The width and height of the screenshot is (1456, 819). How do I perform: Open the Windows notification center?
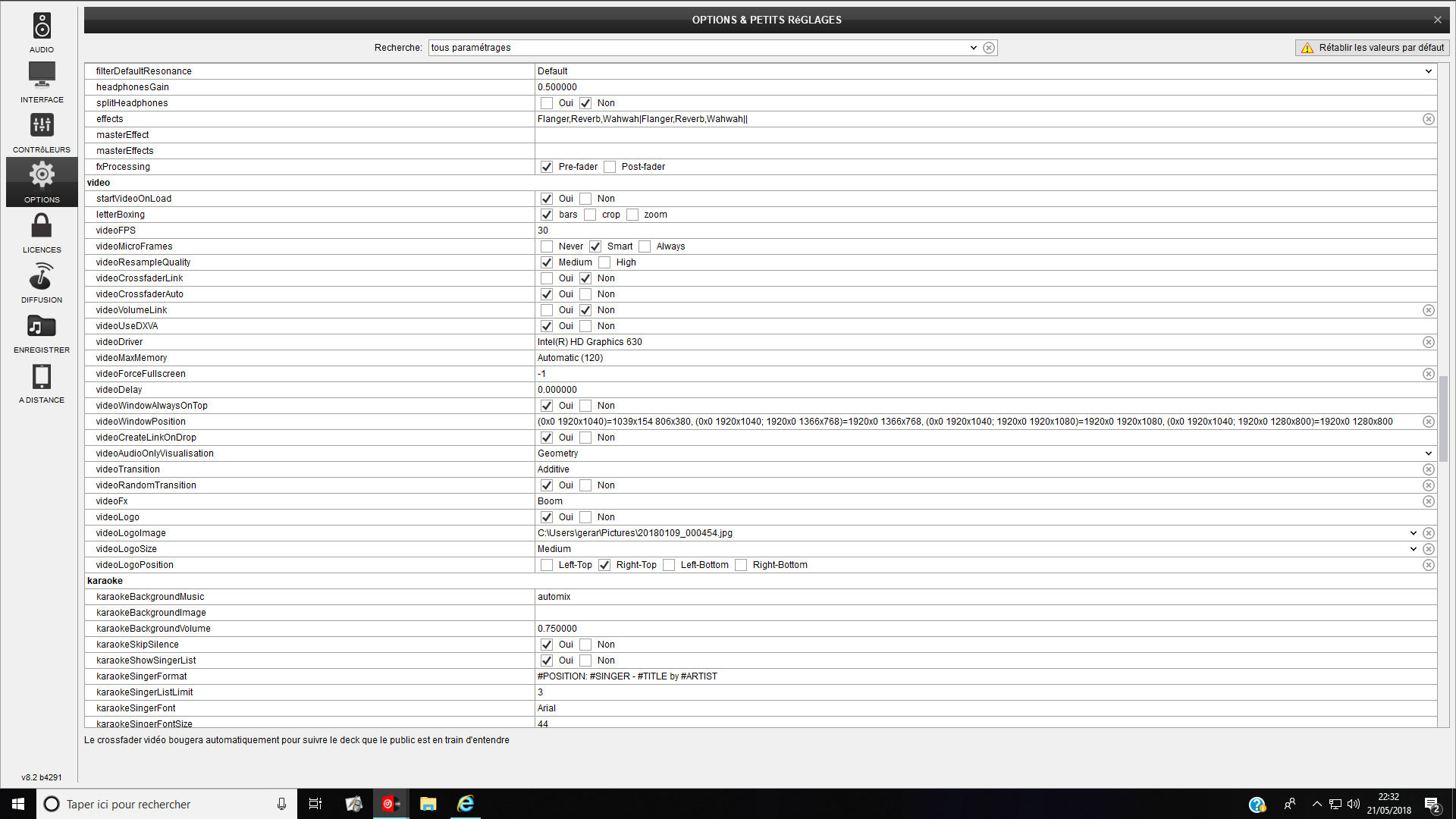pyautogui.click(x=1432, y=804)
